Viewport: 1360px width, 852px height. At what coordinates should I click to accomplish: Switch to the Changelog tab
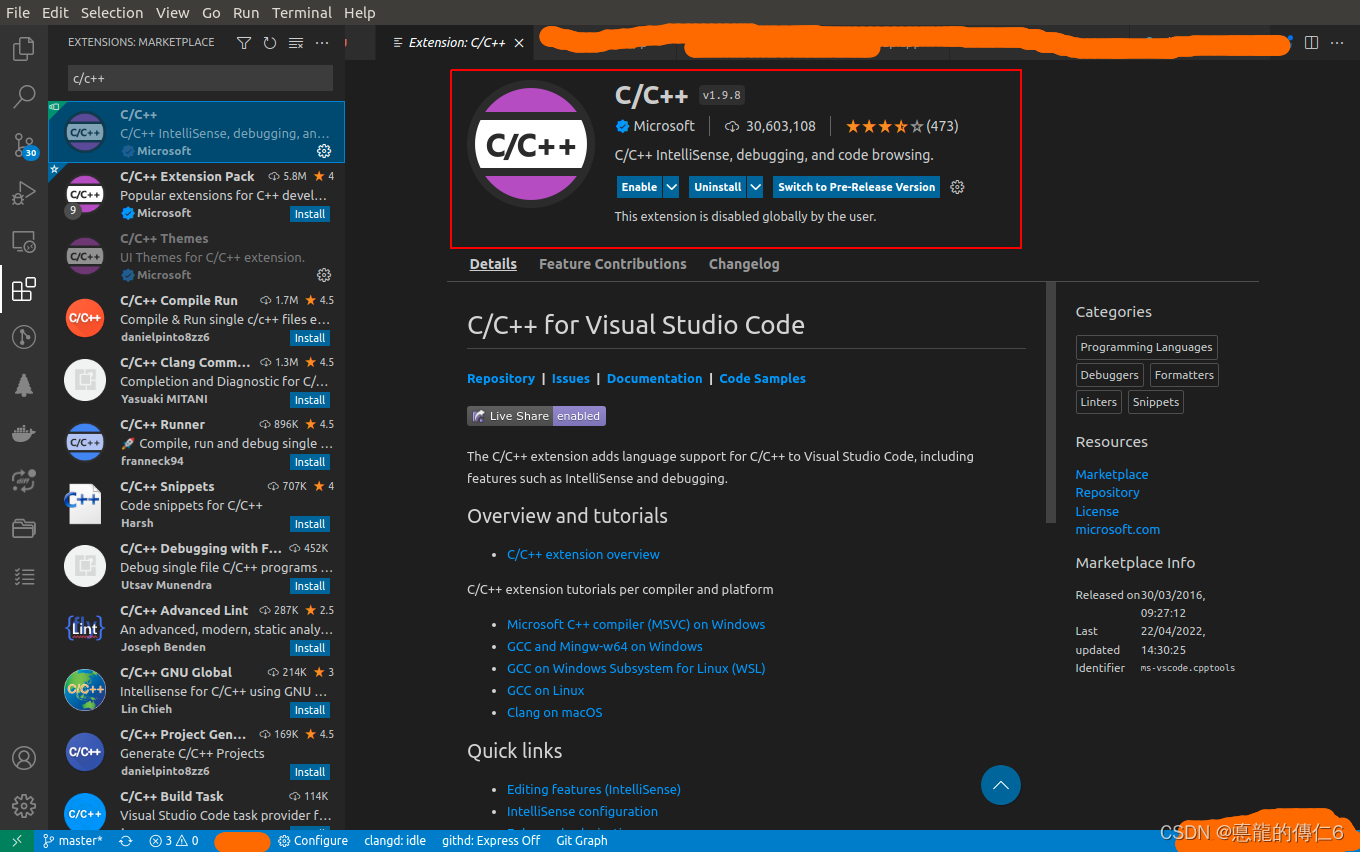[x=744, y=264]
